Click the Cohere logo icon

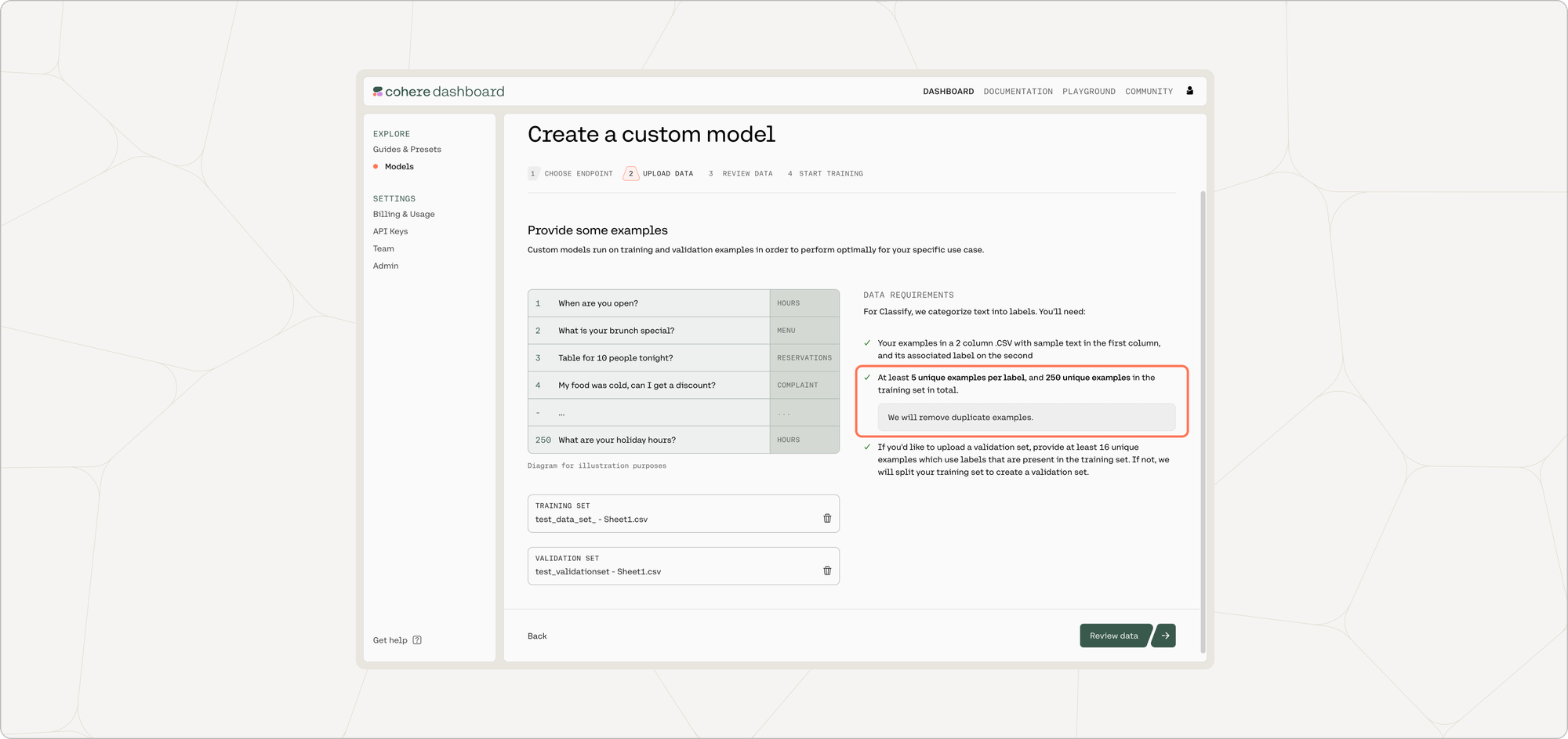(378, 92)
